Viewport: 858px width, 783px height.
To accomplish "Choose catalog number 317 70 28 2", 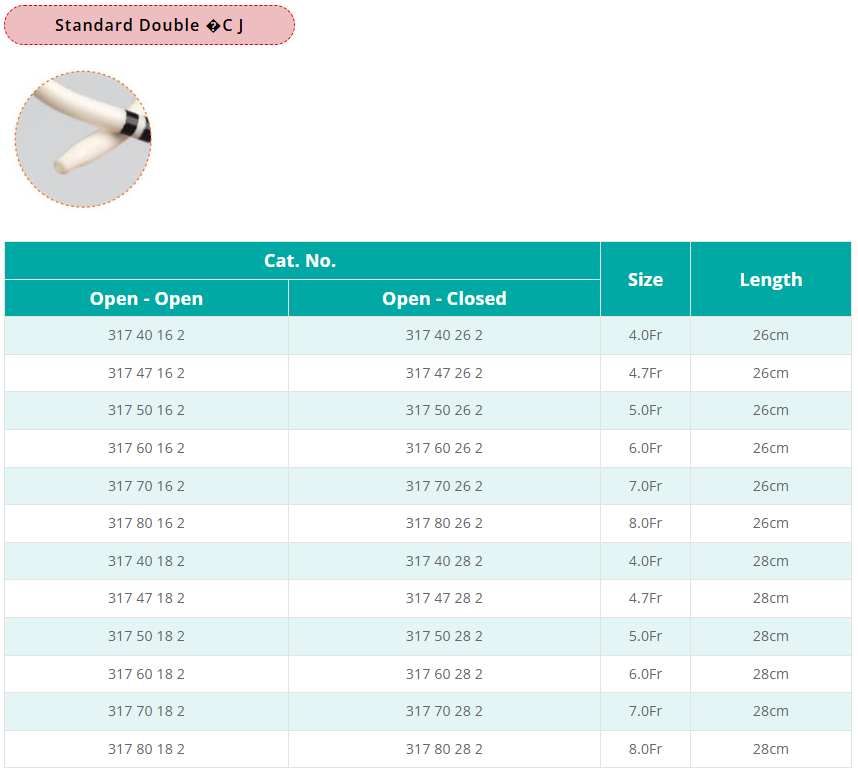I will [x=444, y=711].
